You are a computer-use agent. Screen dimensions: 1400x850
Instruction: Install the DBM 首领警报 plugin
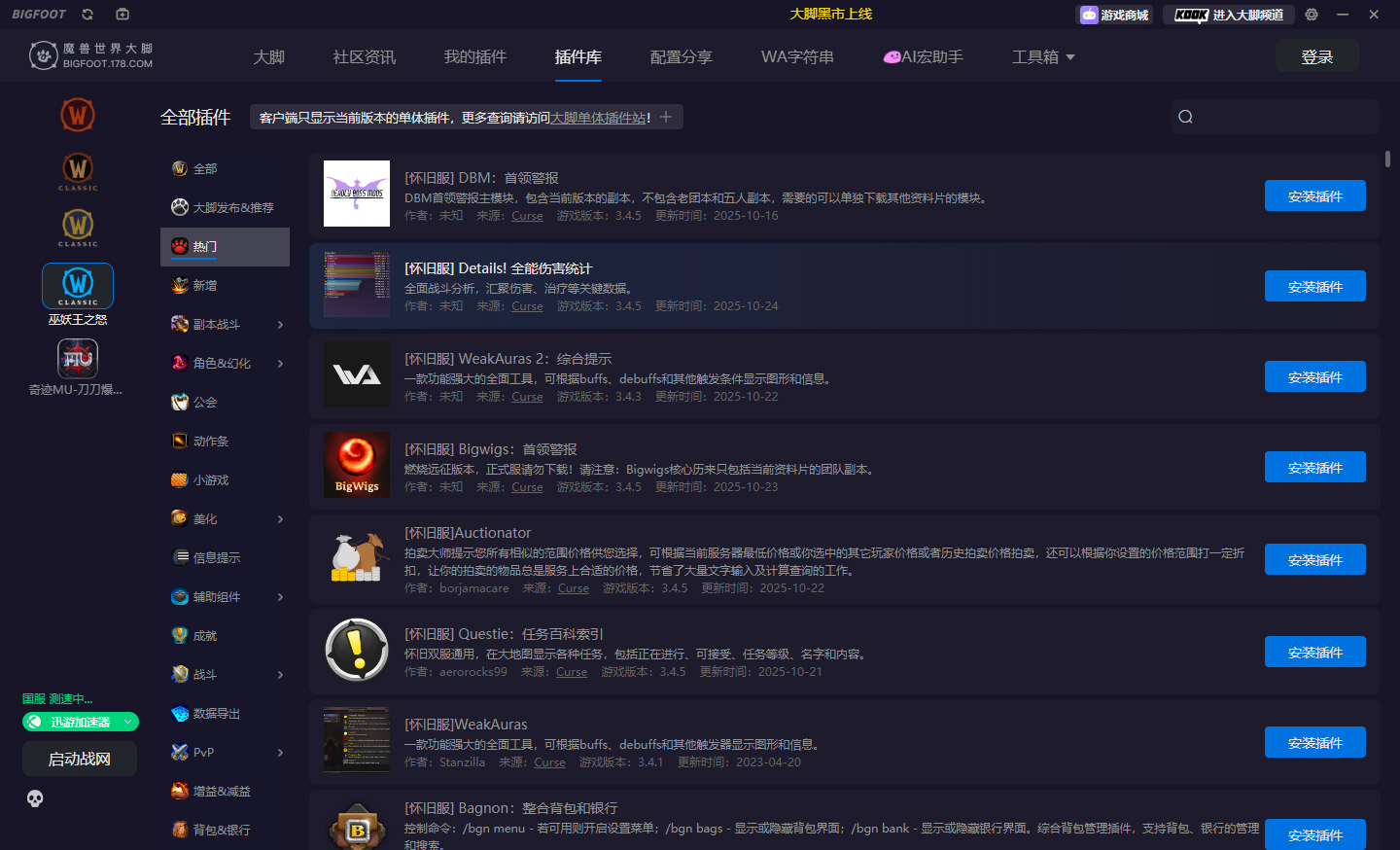coord(1315,195)
